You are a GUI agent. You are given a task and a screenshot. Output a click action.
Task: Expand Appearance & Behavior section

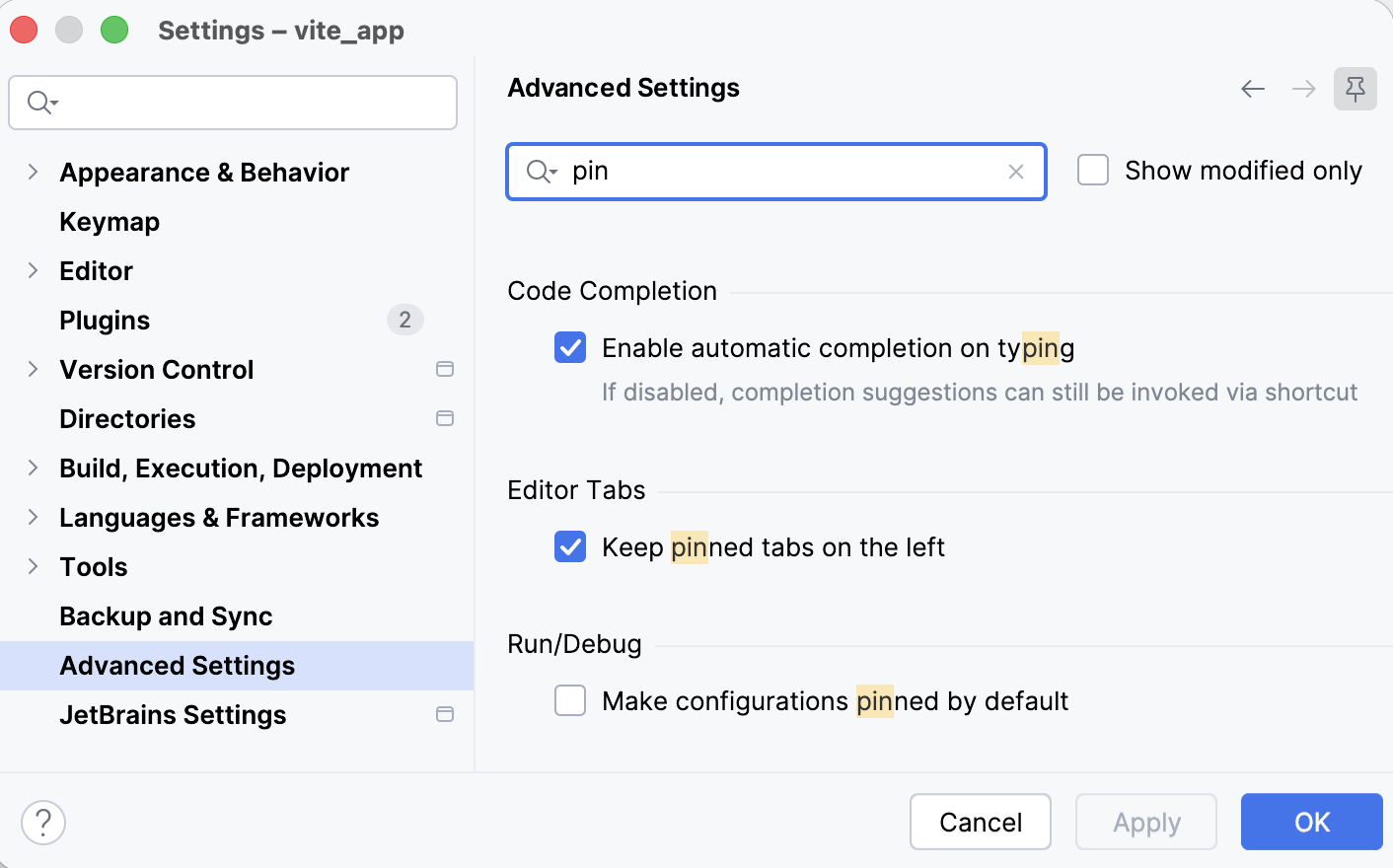click(x=33, y=172)
